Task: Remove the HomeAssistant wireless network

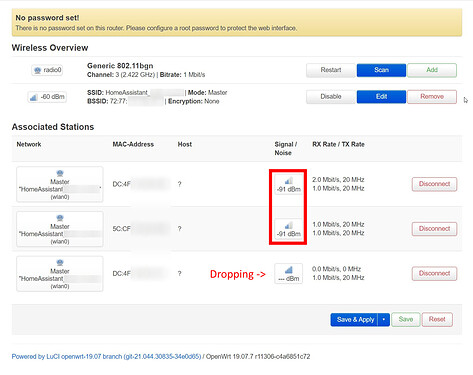Action: pos(432,97)
